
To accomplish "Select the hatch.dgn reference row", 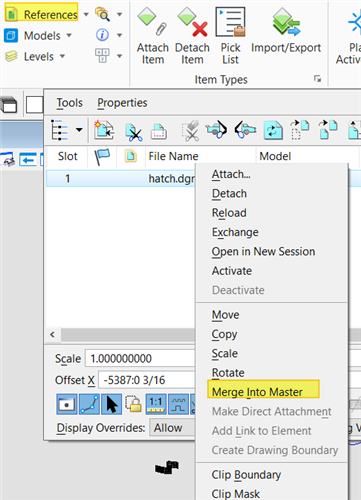I will point(121,179).
